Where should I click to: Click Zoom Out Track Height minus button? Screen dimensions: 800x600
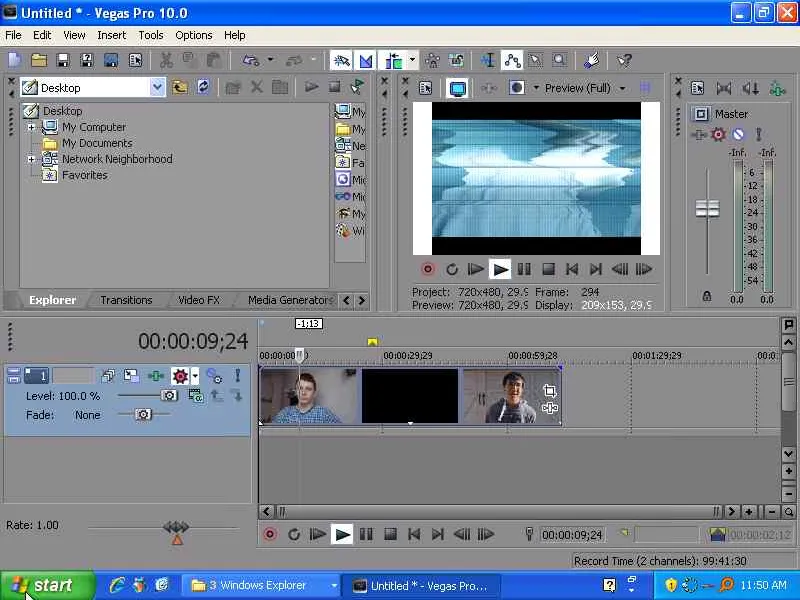click(x=788, y=494)
